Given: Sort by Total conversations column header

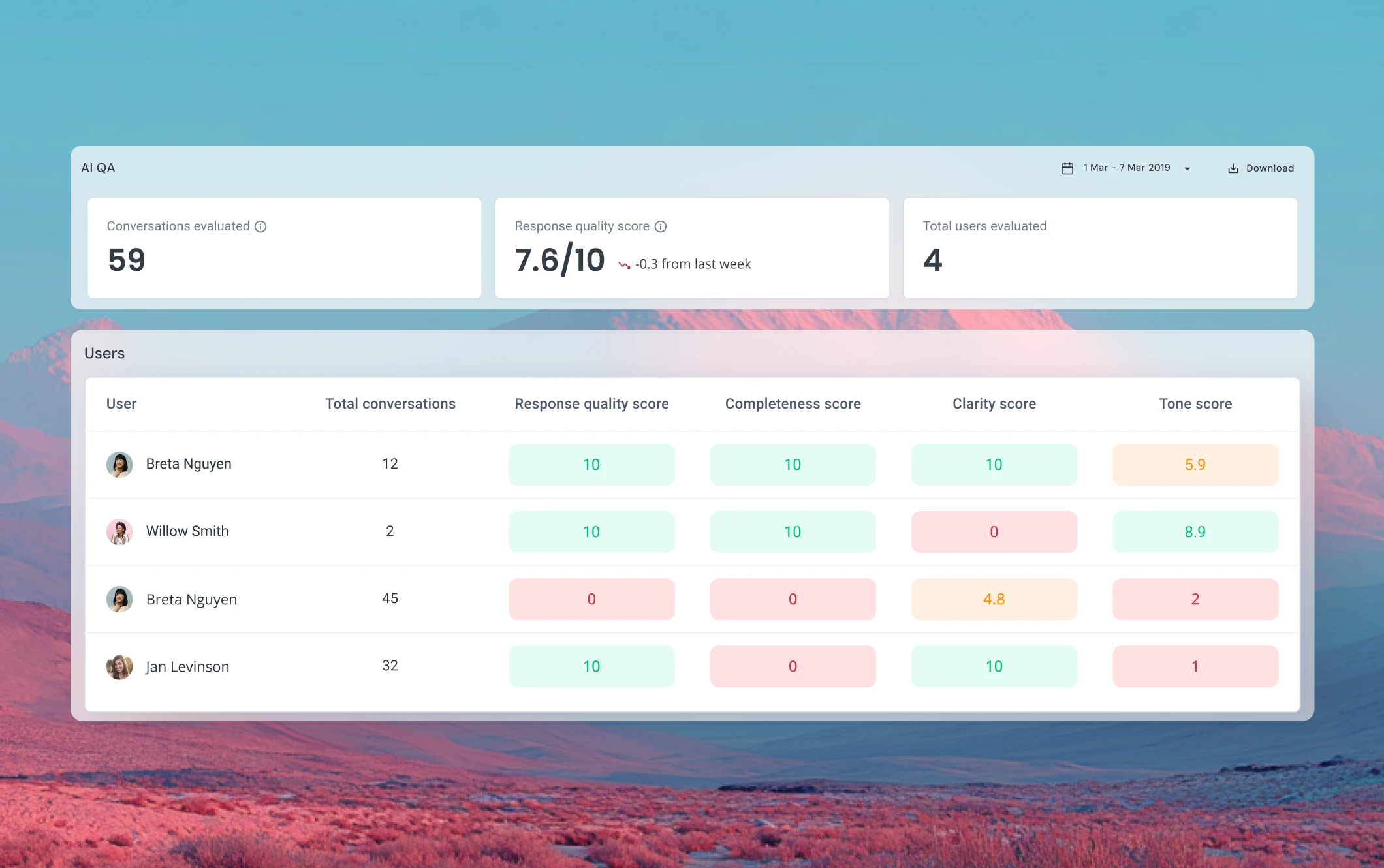Looking at the screenshot, I should [390, 404].
